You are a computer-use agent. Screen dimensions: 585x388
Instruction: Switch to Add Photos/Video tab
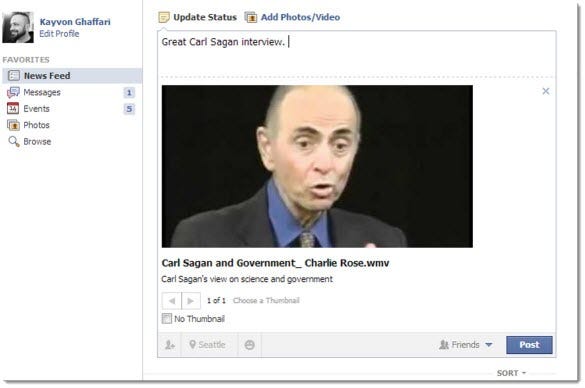click(x=292, y=17)
